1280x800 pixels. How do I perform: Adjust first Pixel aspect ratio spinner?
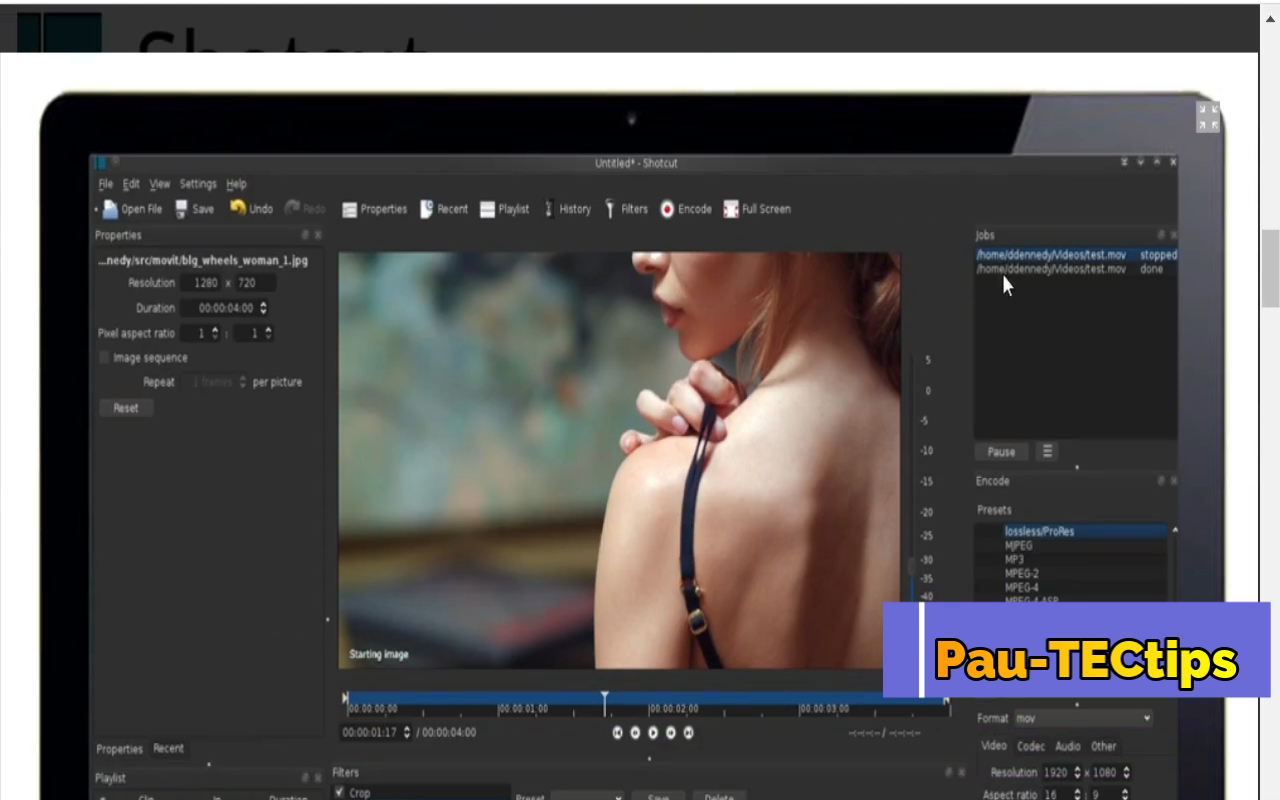(215, 333)
